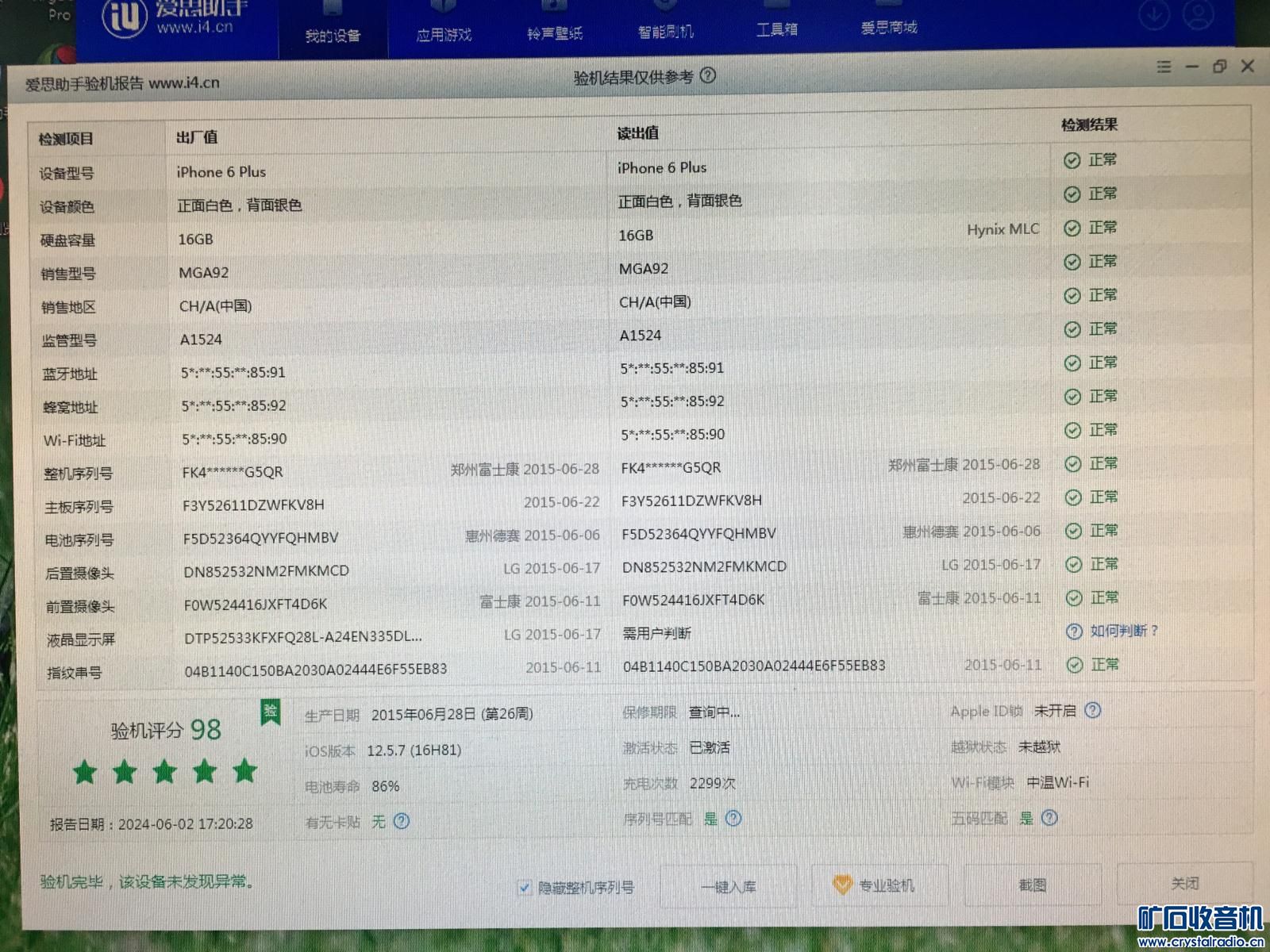Click the 截图 button
Screen dimensions: 1270x952
pos(1033,884)
